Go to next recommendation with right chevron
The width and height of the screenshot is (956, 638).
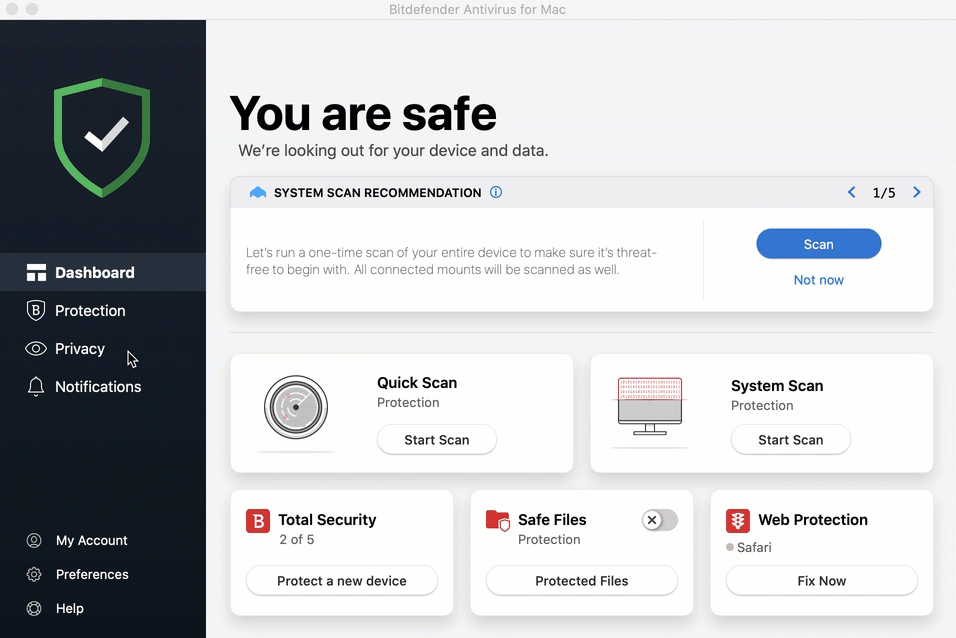point(916,193)
